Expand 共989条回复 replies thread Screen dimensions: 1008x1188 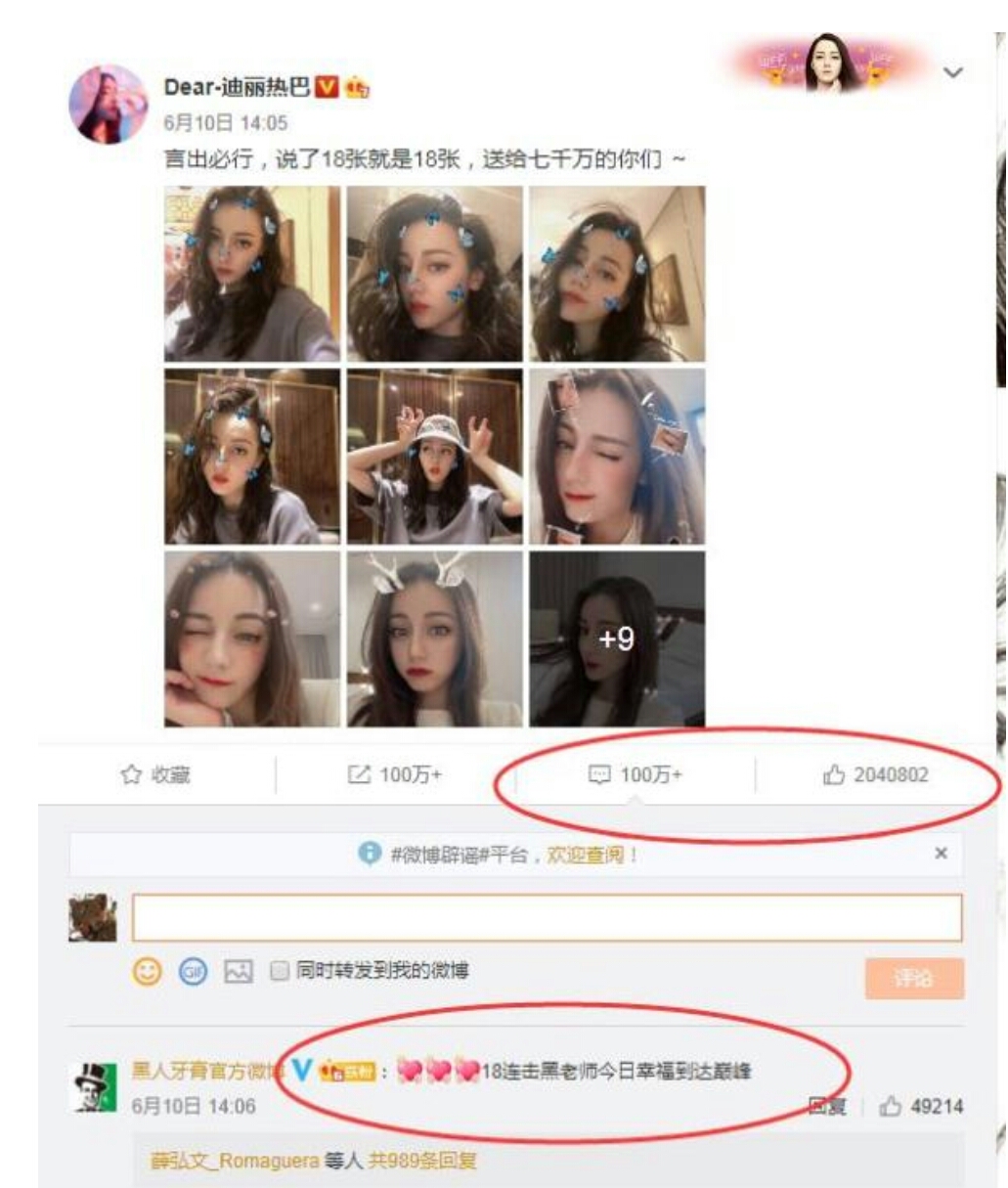[421, 1162]
